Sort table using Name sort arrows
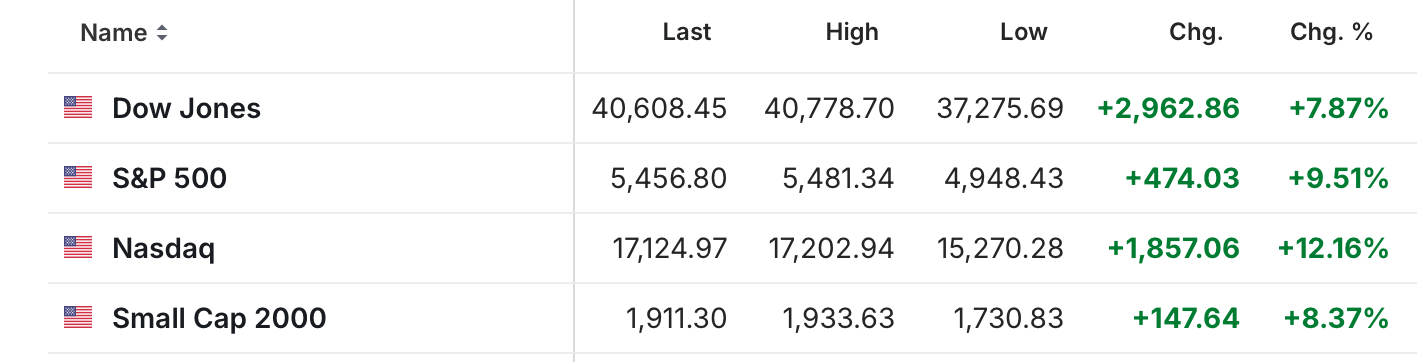 (161, 33)
